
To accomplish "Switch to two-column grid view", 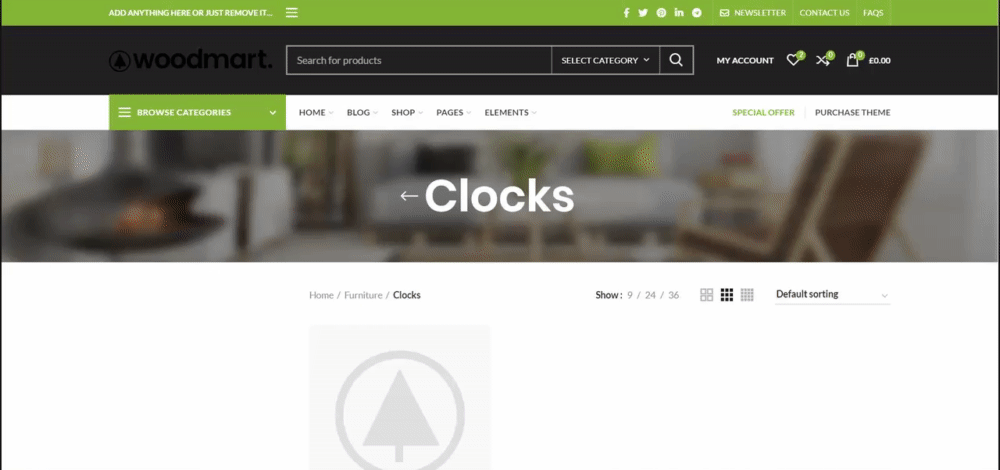I will [x=707, y=295].
